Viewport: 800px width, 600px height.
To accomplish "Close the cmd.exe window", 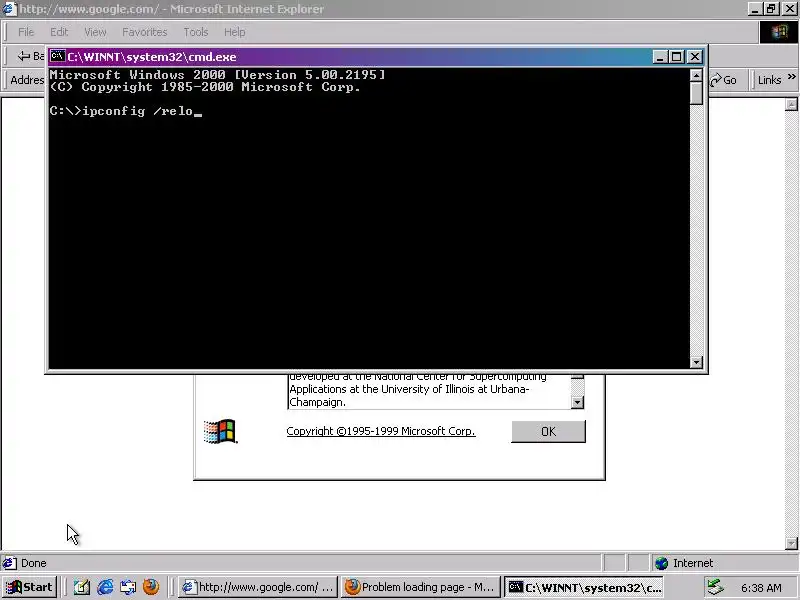I will point(695,57).
